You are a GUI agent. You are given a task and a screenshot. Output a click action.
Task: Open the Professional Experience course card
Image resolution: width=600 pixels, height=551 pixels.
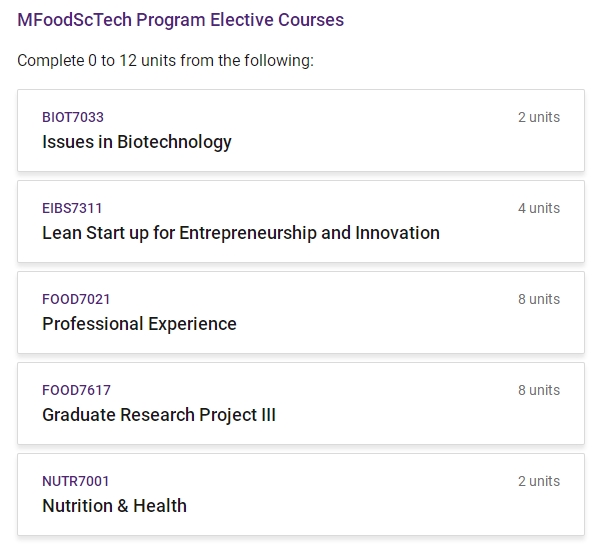pyautogui.click(x=301, y=313)
